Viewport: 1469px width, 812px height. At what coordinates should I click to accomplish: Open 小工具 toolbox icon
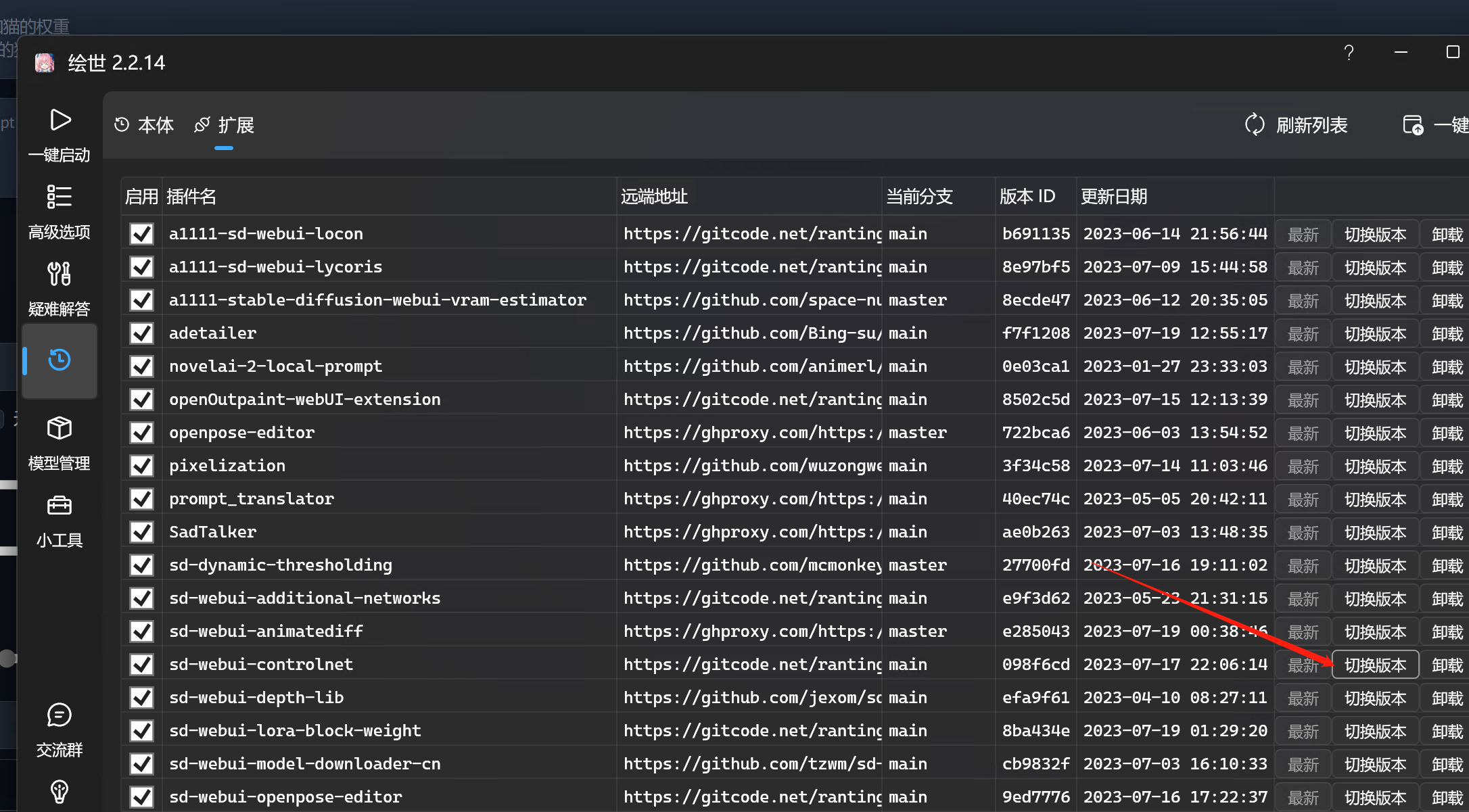tap(60, 505)
